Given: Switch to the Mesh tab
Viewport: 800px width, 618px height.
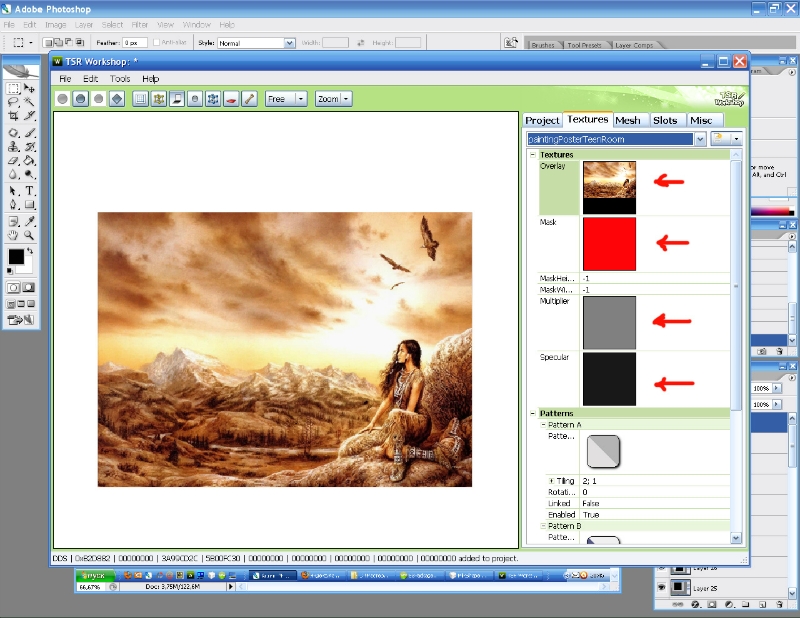Looking at the screenshot, I should pyautogui.click(x=628, y=120).
